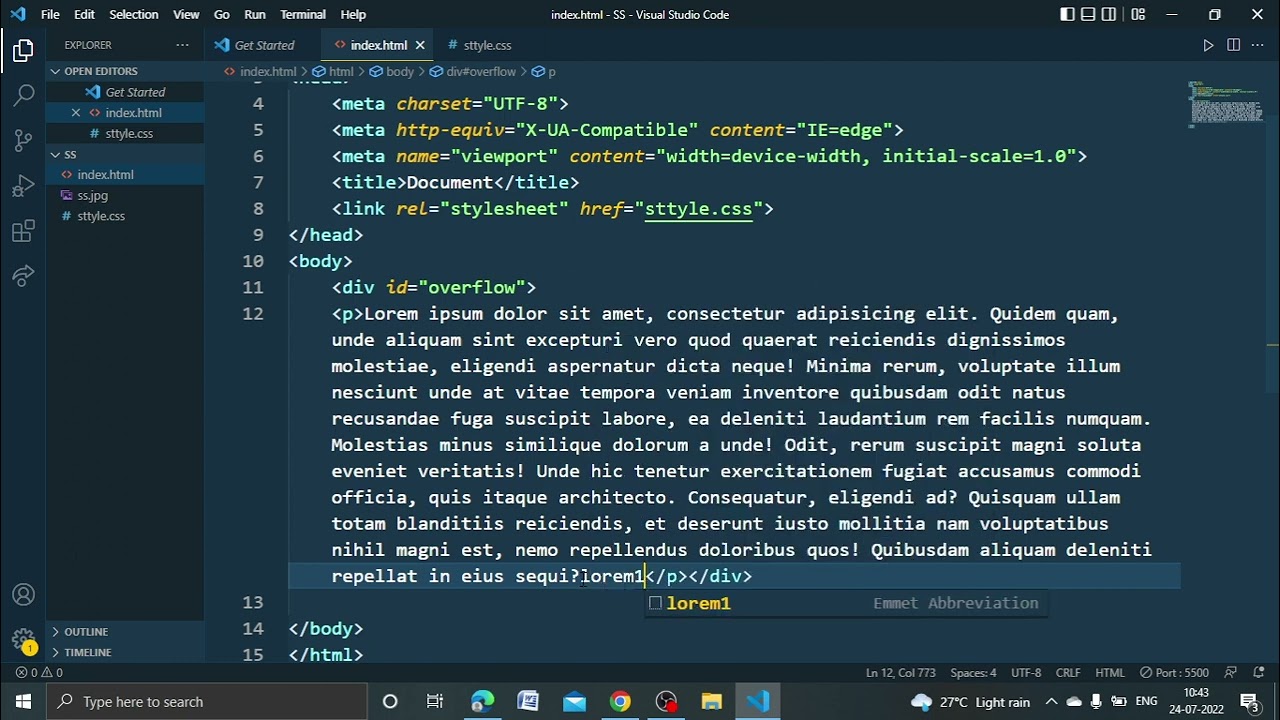Switch to the Get Started tab
The image size is (1280, 720).
[x=264, y=45]
